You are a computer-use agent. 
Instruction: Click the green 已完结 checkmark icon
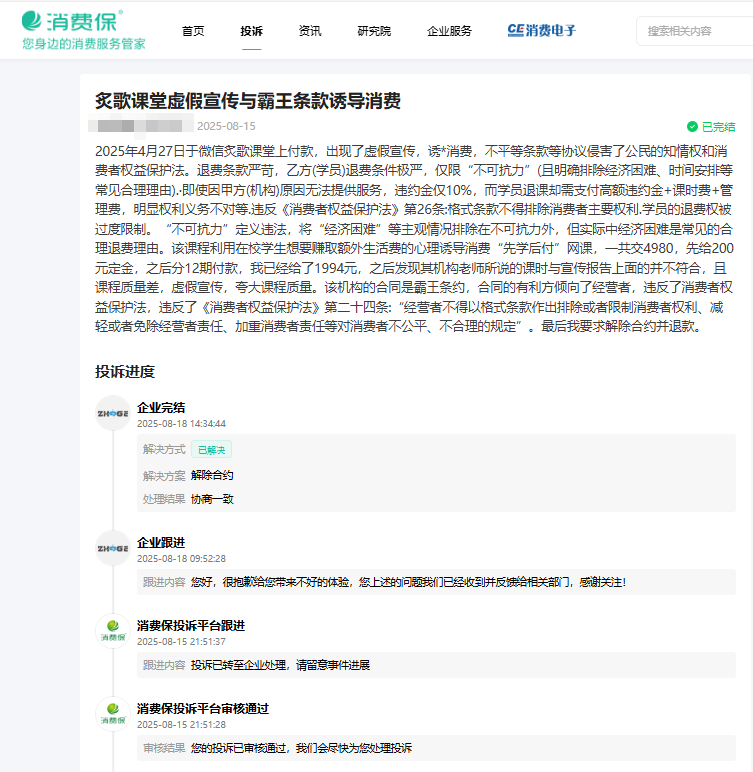[692, 127]
